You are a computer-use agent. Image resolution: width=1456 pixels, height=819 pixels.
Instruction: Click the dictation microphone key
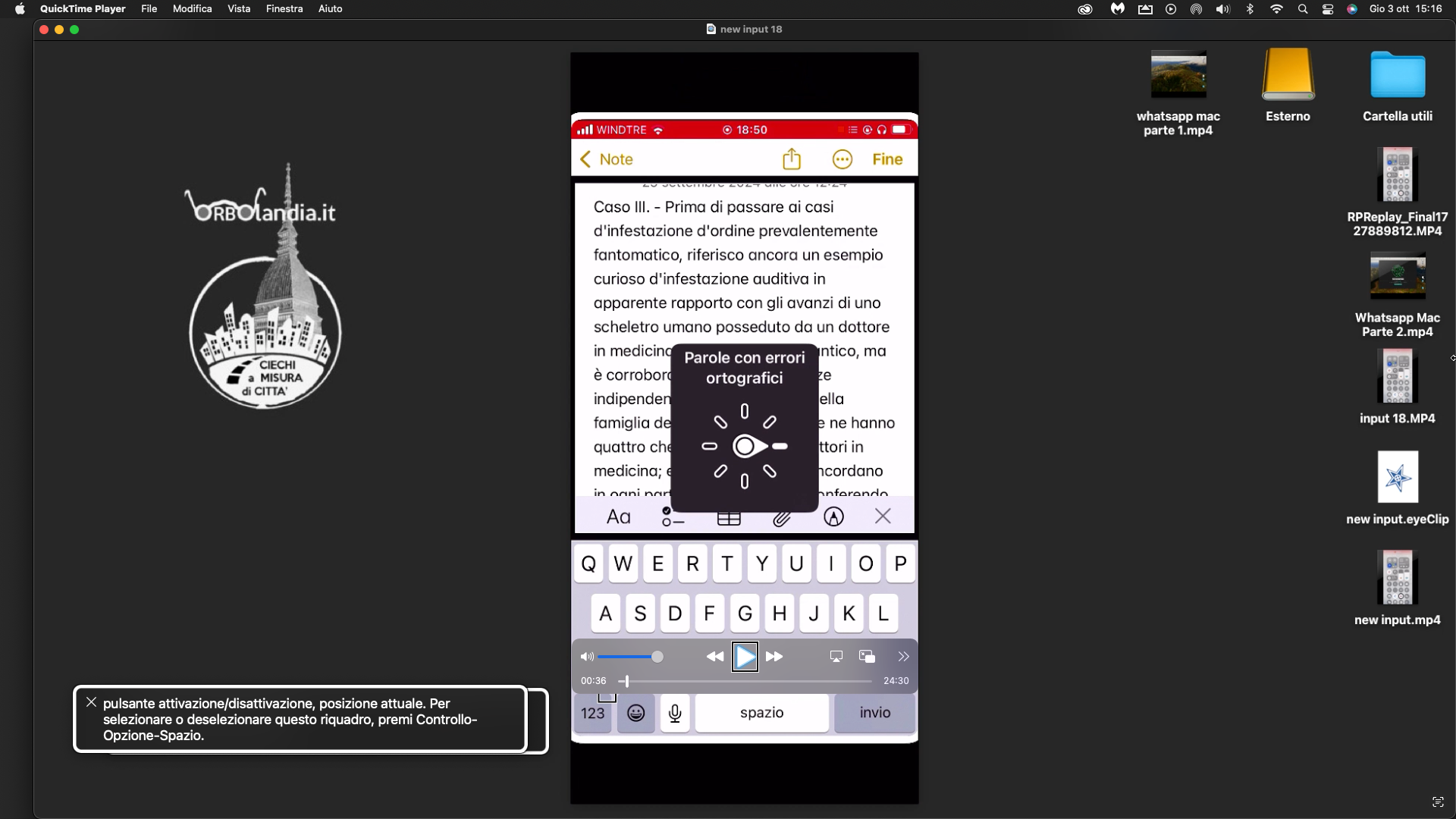[675, 713]
